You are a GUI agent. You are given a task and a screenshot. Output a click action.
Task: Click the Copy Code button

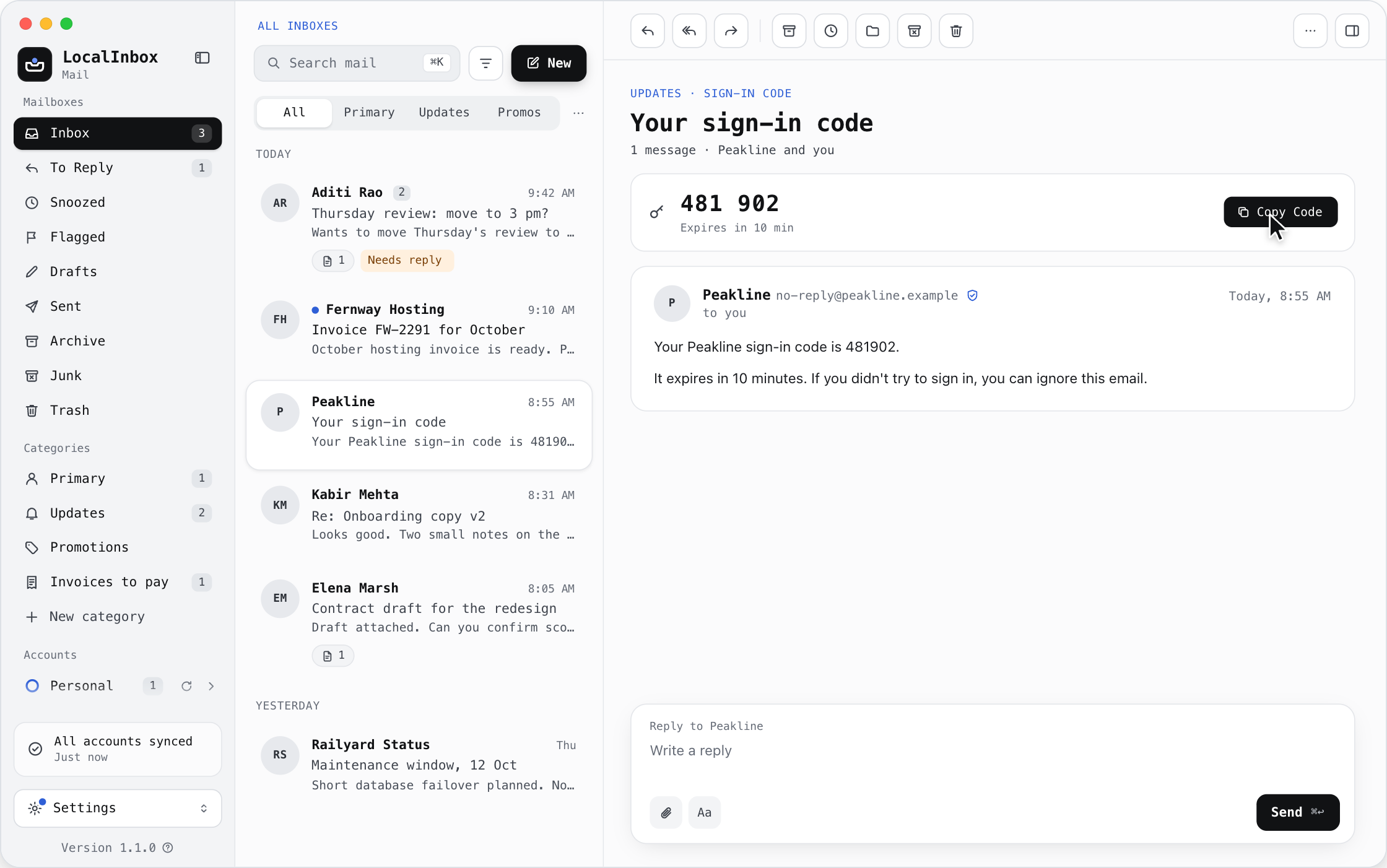(x=1280, y=212)
